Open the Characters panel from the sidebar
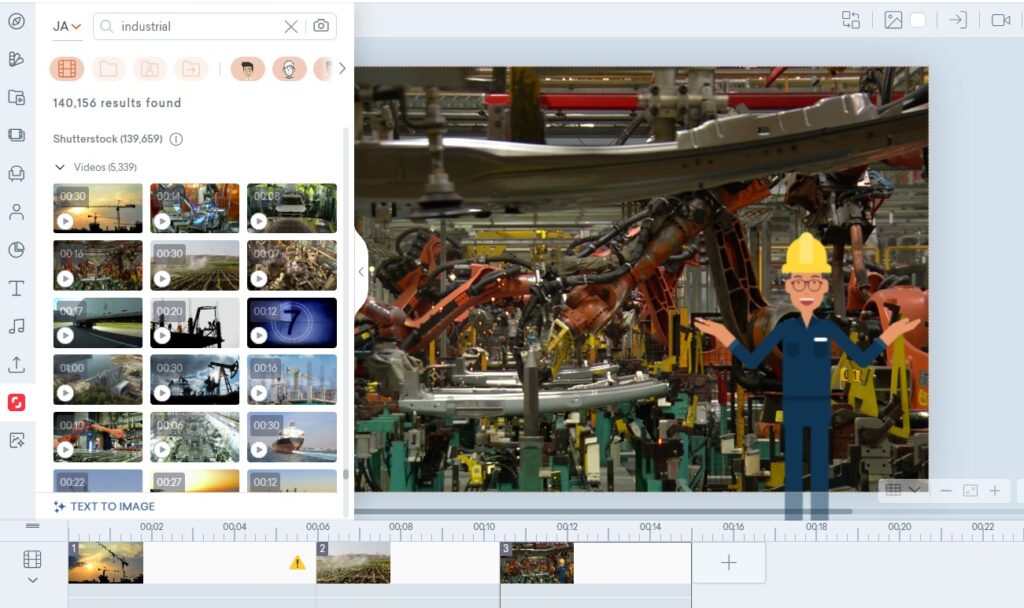Screen dimensions: 1024x608 16,212
